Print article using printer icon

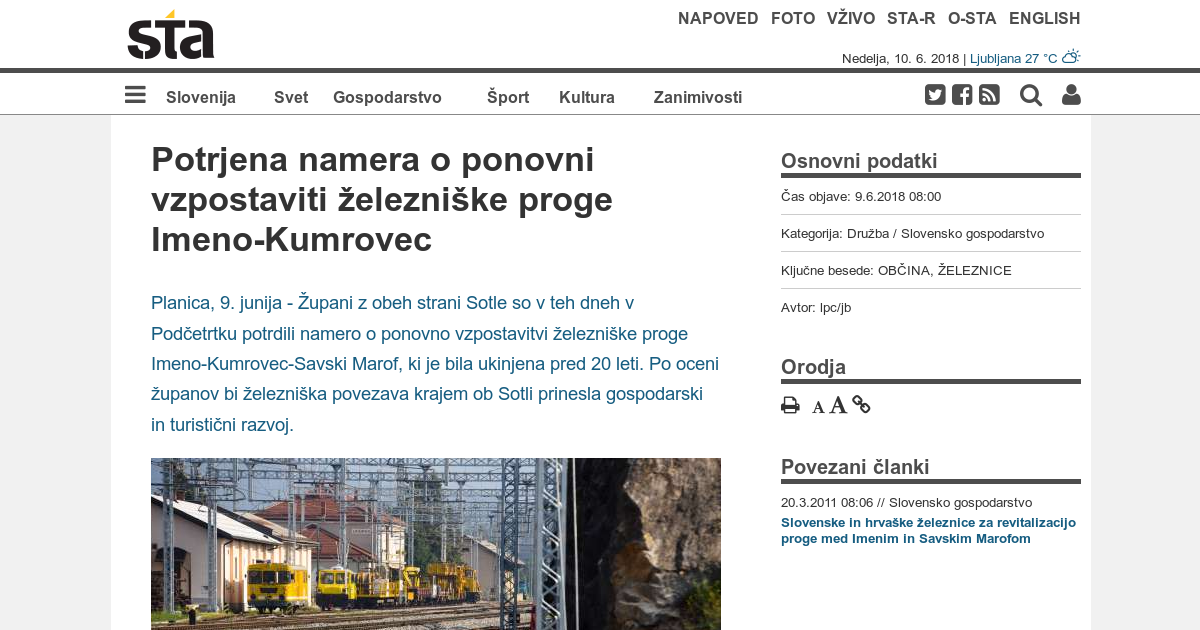click(x=790, y=405)
